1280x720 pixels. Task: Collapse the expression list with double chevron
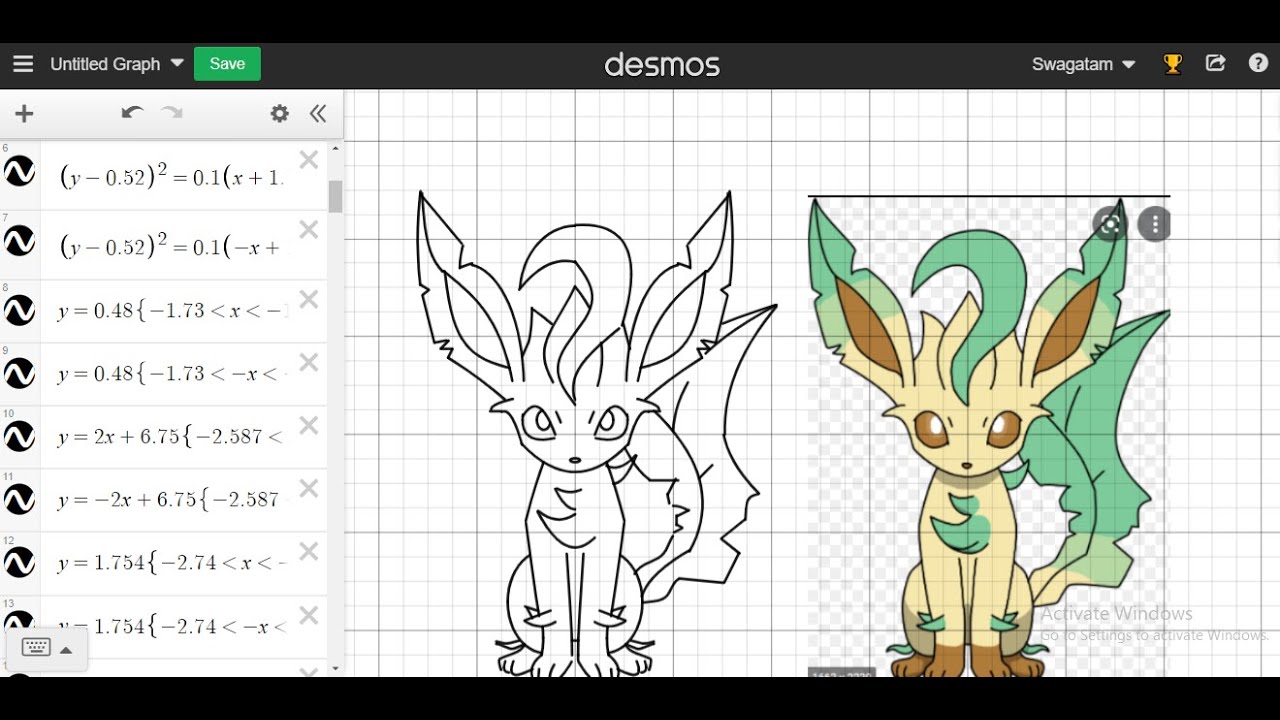(x=318, y=114)
